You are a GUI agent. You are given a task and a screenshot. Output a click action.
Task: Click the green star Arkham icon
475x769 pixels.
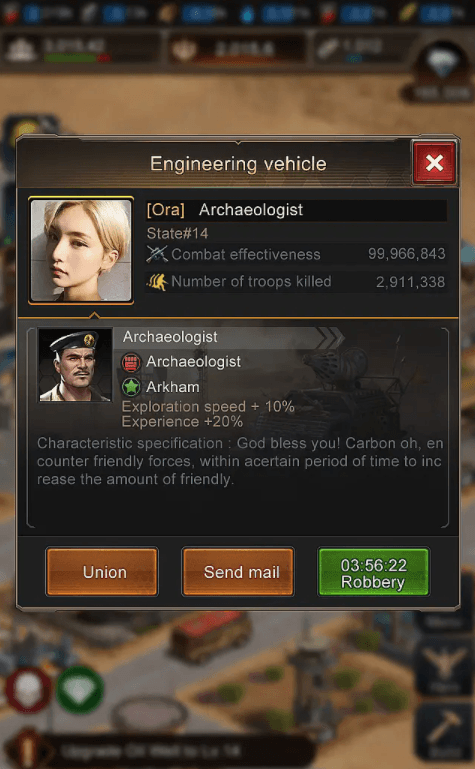(131, 387)
